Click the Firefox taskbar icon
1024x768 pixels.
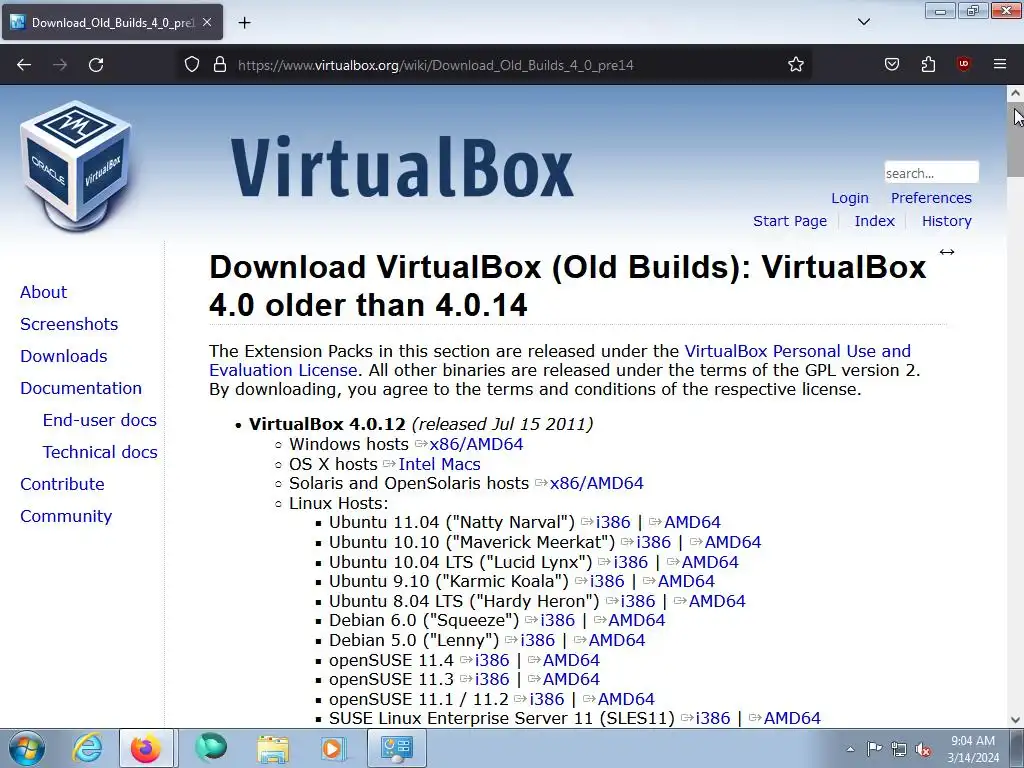[x=146, y=748]
